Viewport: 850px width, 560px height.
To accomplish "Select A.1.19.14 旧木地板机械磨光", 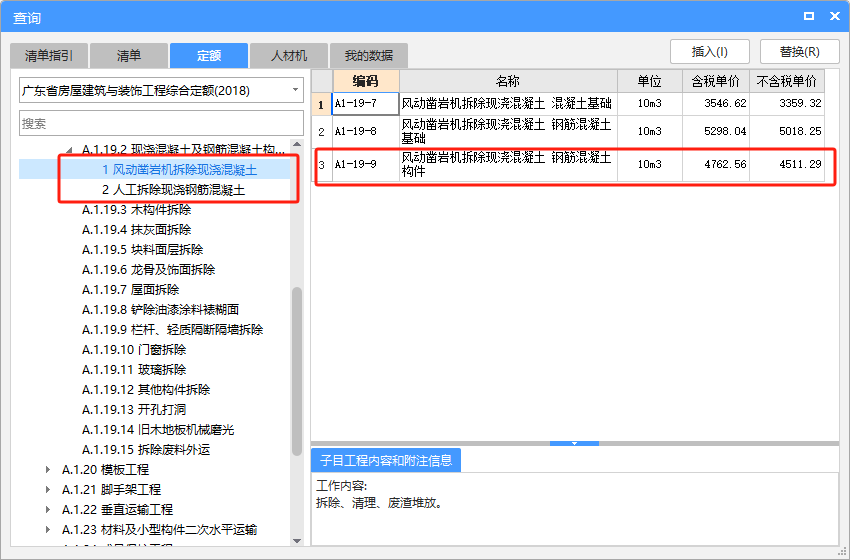I will [158, 430].
